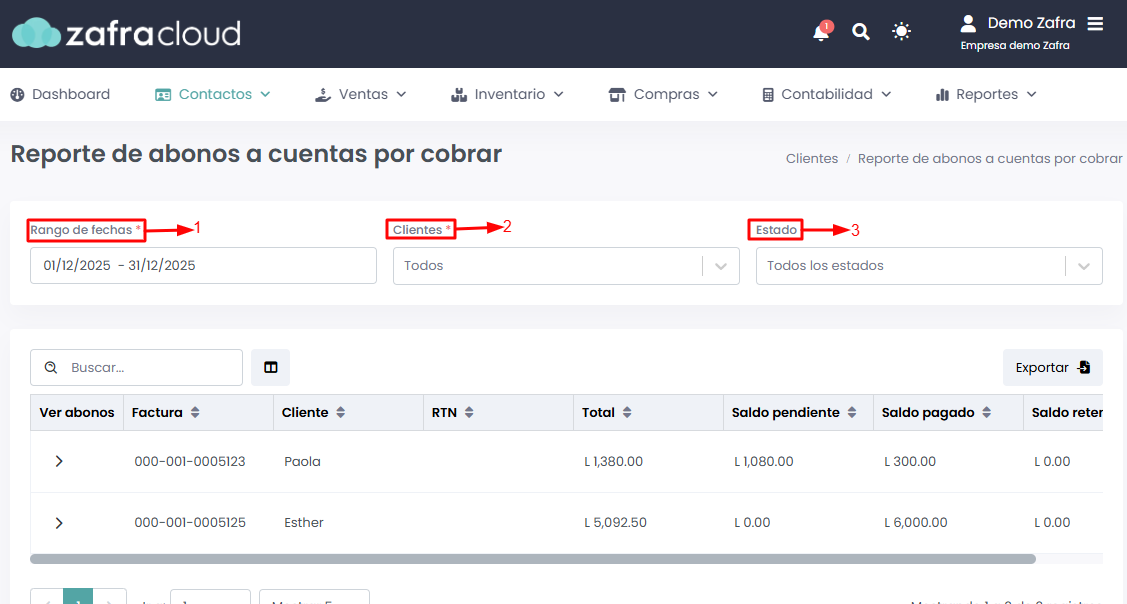Click paid balance L 6,000.00
Screen dimensions: 1127x604
click(916, 523)
